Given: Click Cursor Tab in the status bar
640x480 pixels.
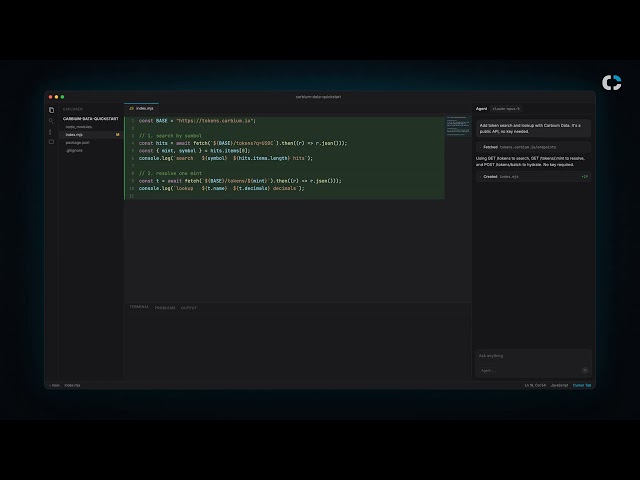Looking at the screenshot, I should 582,385.
